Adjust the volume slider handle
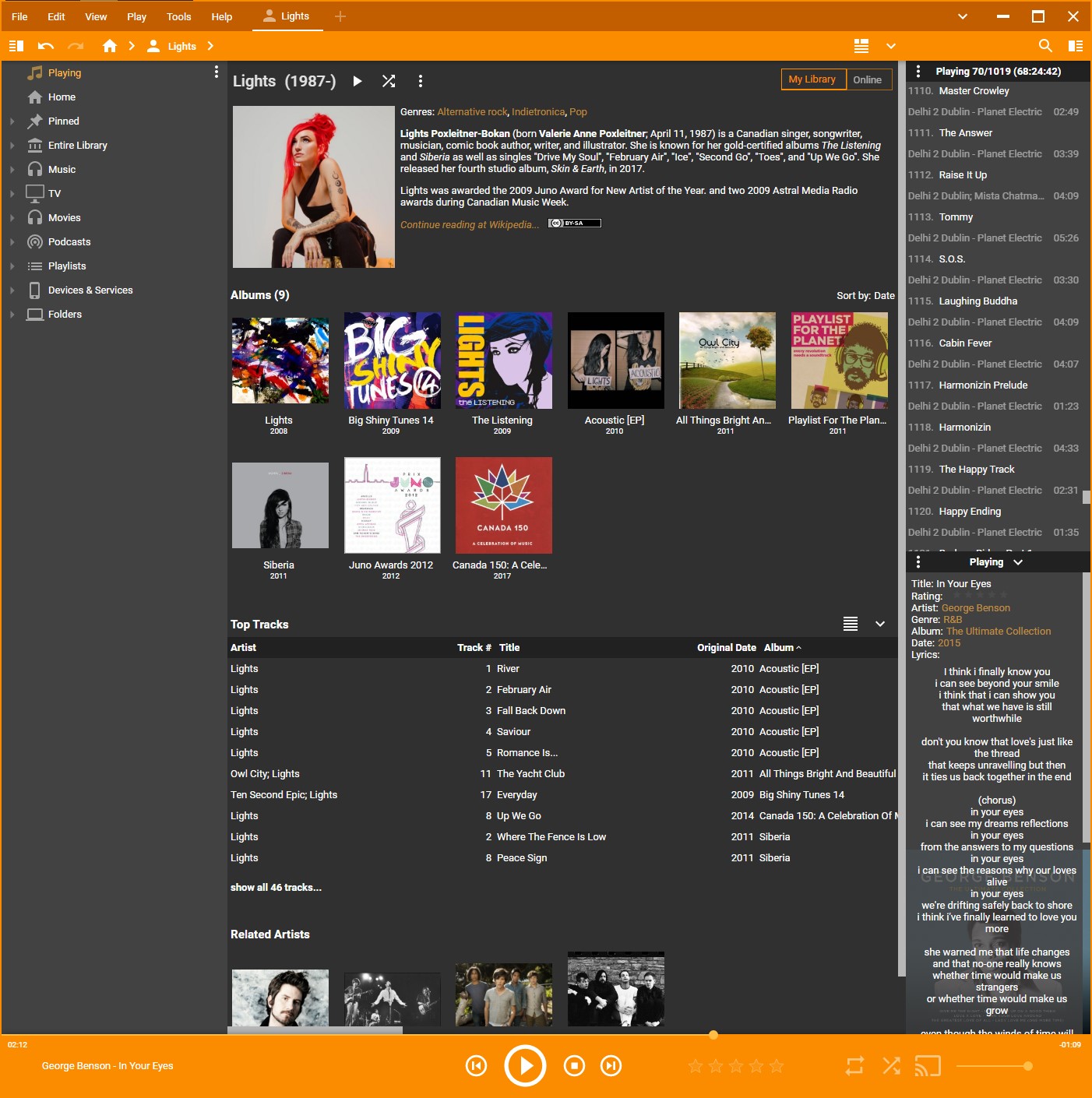The image size is (1092, 1098). pyautogui.click(x=1028, y=1066)
